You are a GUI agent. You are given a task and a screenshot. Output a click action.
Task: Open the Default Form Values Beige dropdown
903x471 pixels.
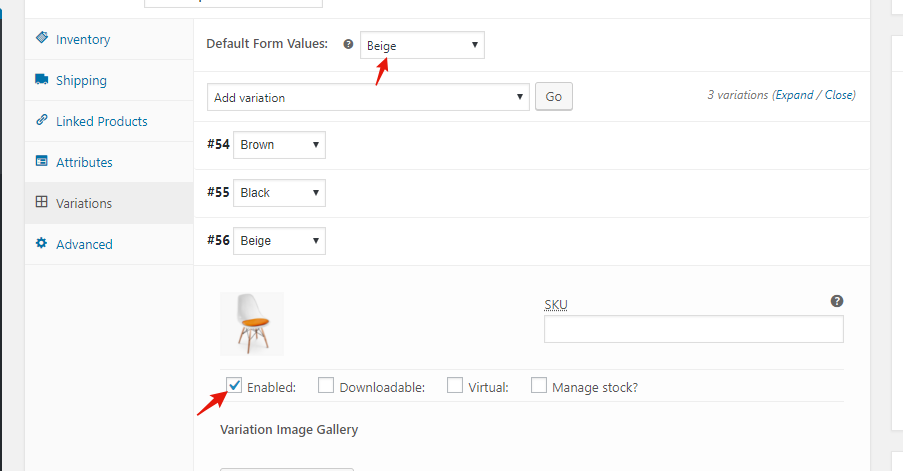422,45
